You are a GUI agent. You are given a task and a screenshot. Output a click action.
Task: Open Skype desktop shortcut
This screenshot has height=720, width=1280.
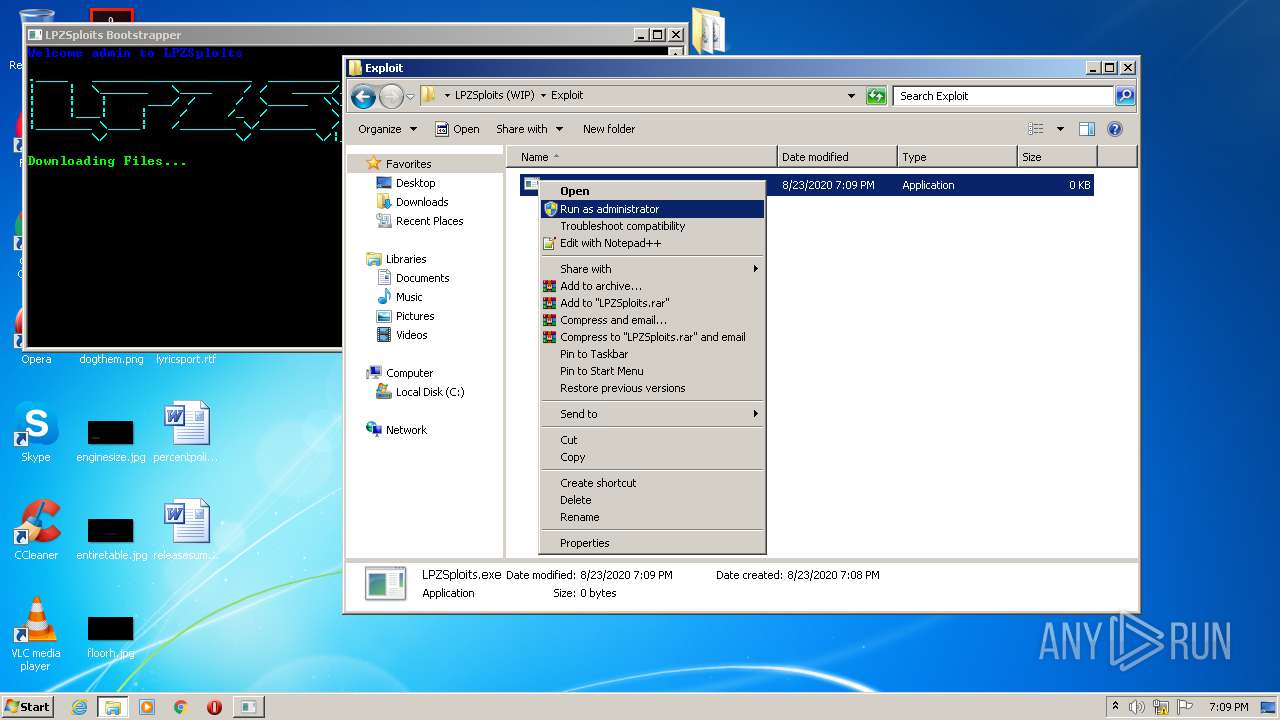point(36,432)
